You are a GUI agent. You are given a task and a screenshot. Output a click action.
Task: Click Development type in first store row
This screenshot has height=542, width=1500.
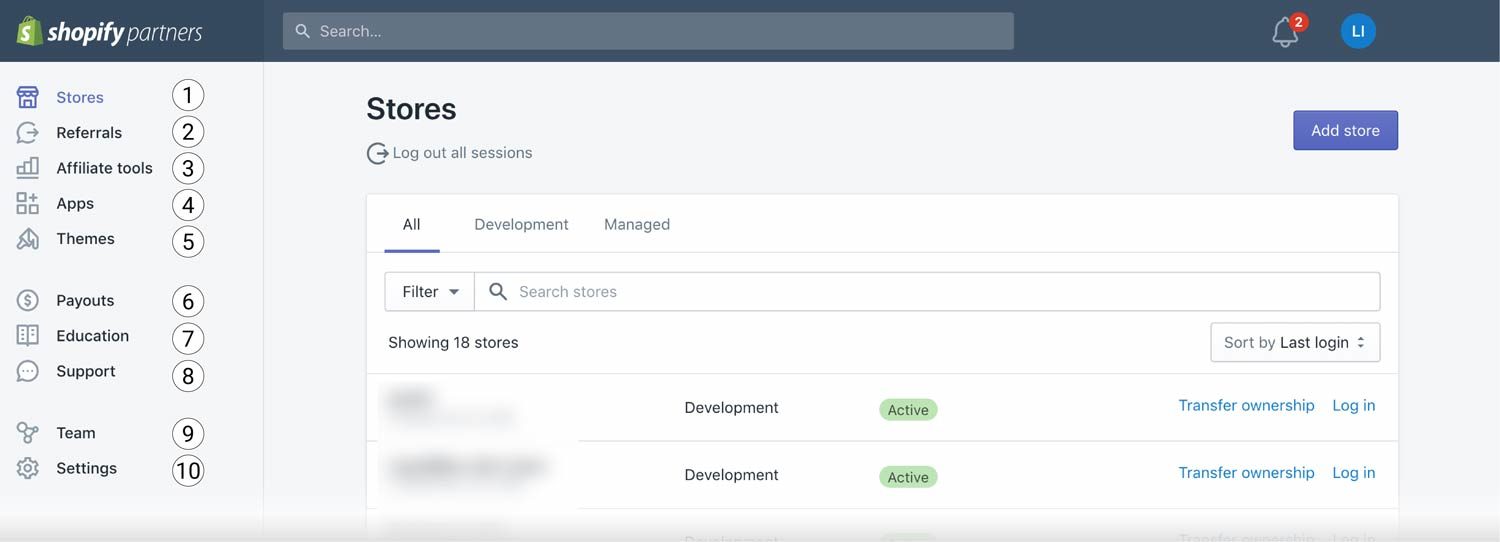point(731,408)
